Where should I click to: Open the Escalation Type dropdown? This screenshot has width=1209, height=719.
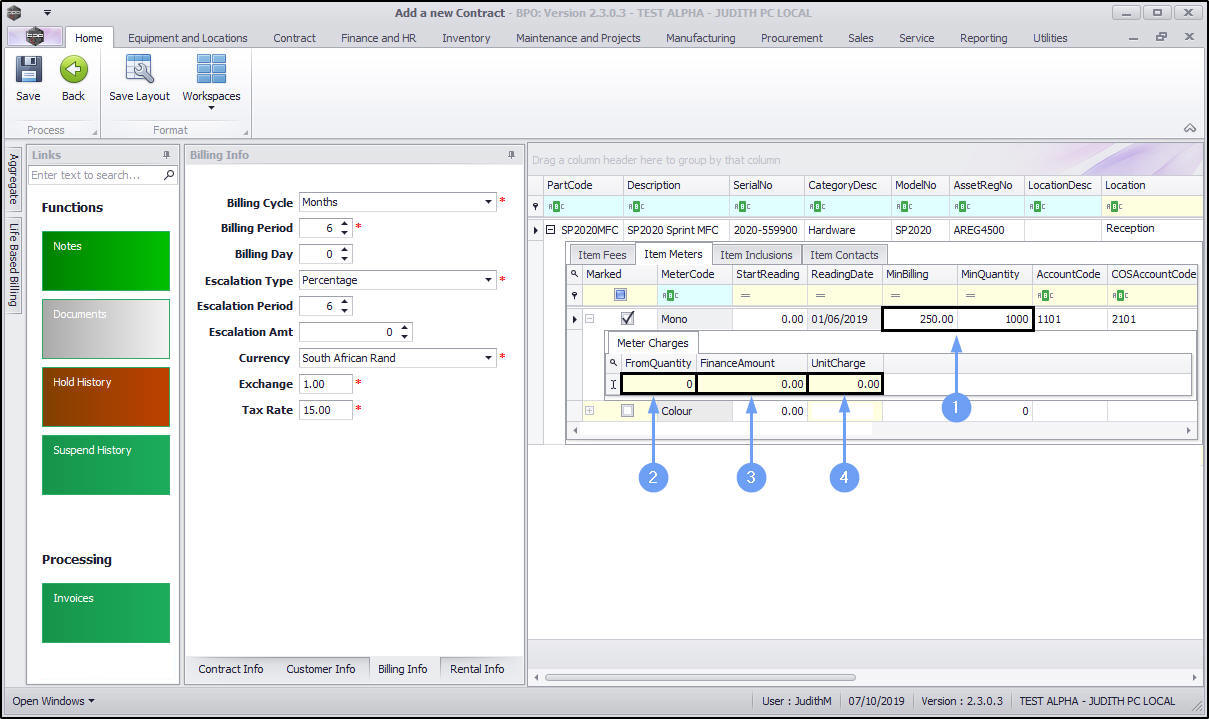click(x=490, y=280)
